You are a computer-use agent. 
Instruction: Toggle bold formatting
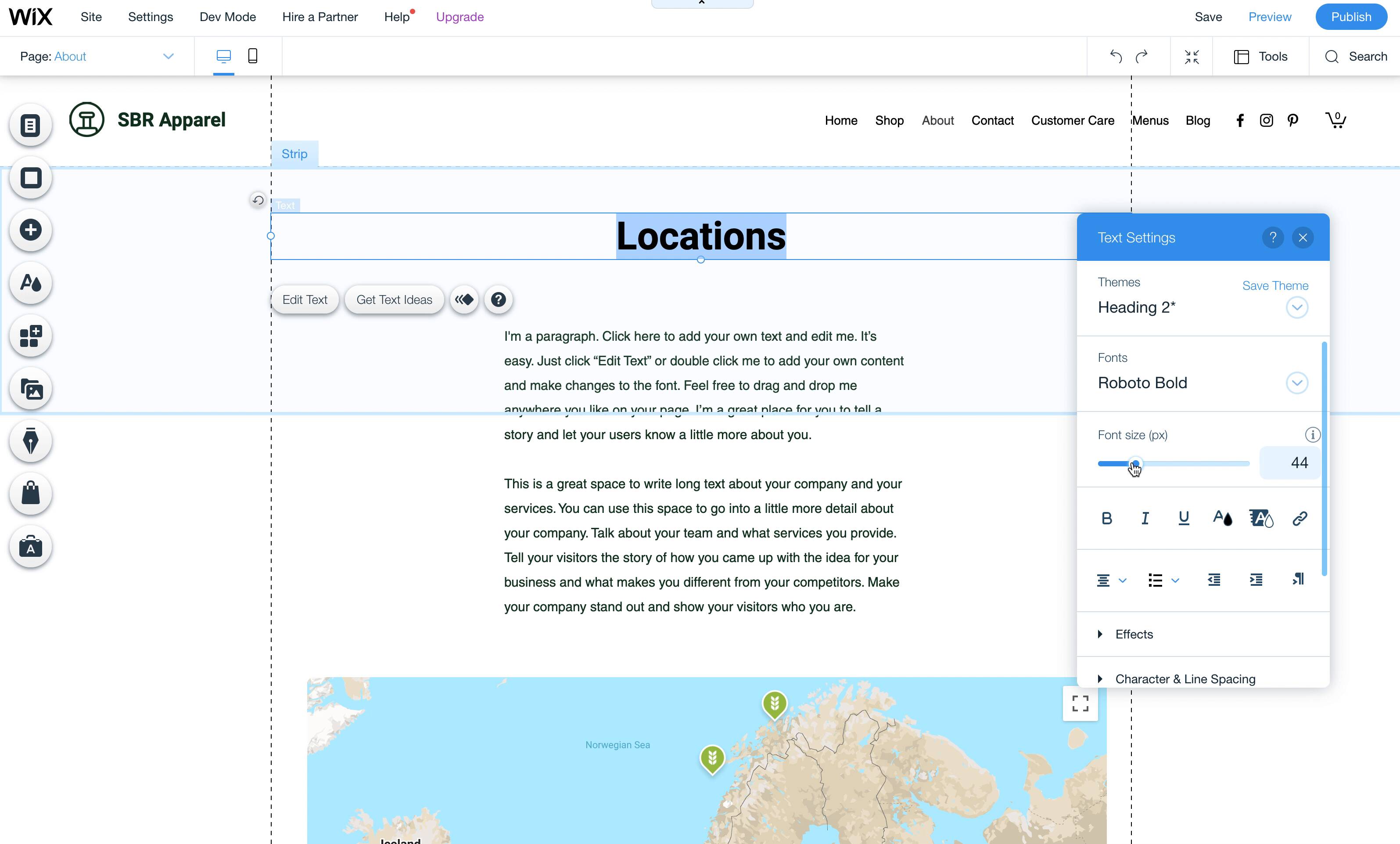1106,518
